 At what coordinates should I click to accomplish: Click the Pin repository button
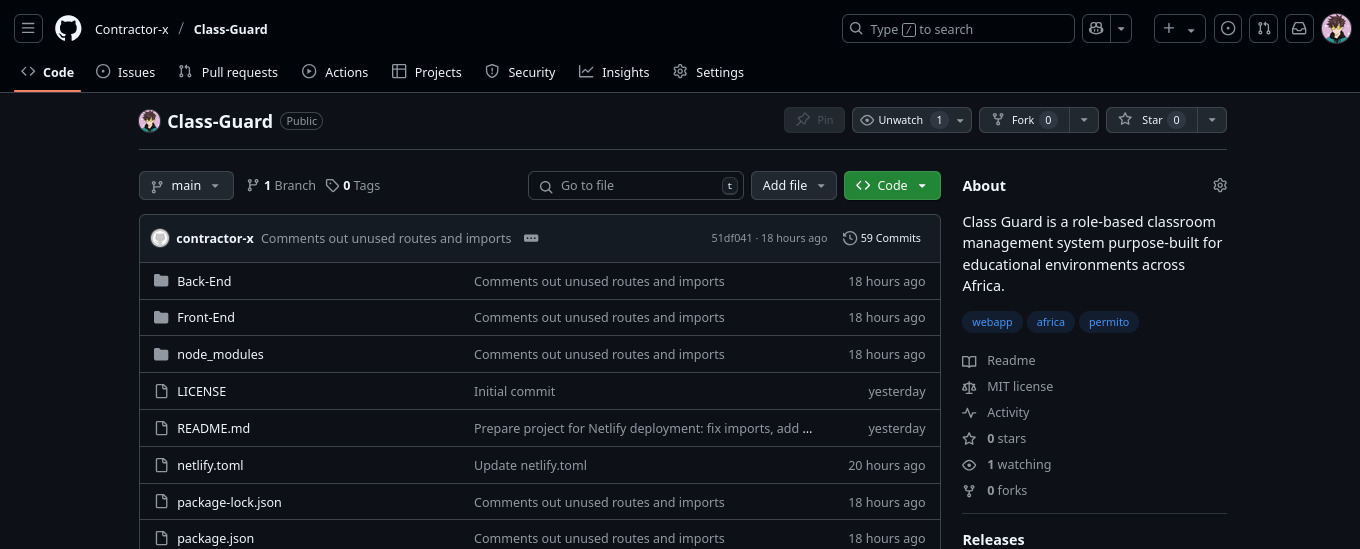click(x=814, y=120)
